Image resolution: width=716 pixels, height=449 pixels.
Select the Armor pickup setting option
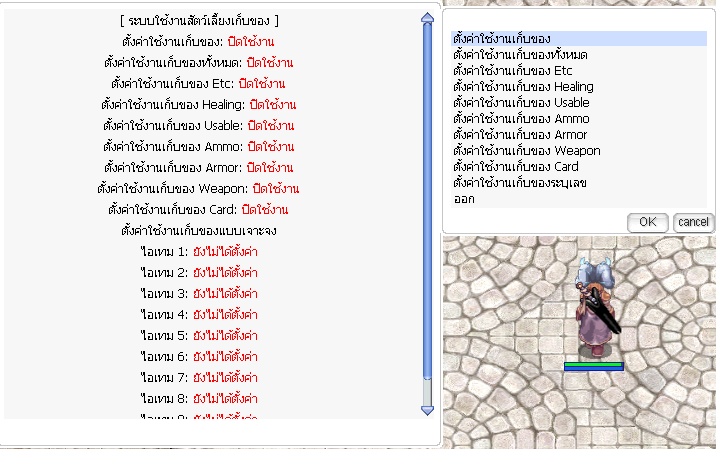pos(520,135)
